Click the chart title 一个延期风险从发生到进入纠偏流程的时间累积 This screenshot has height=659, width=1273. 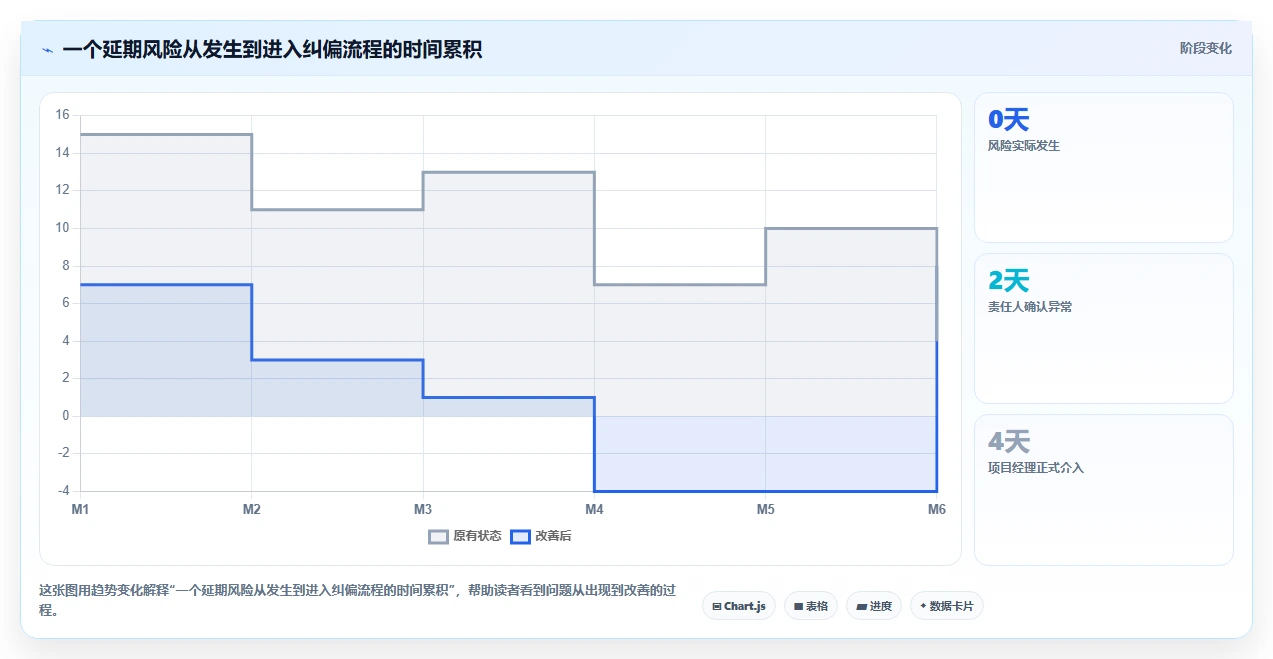(272, 49)
